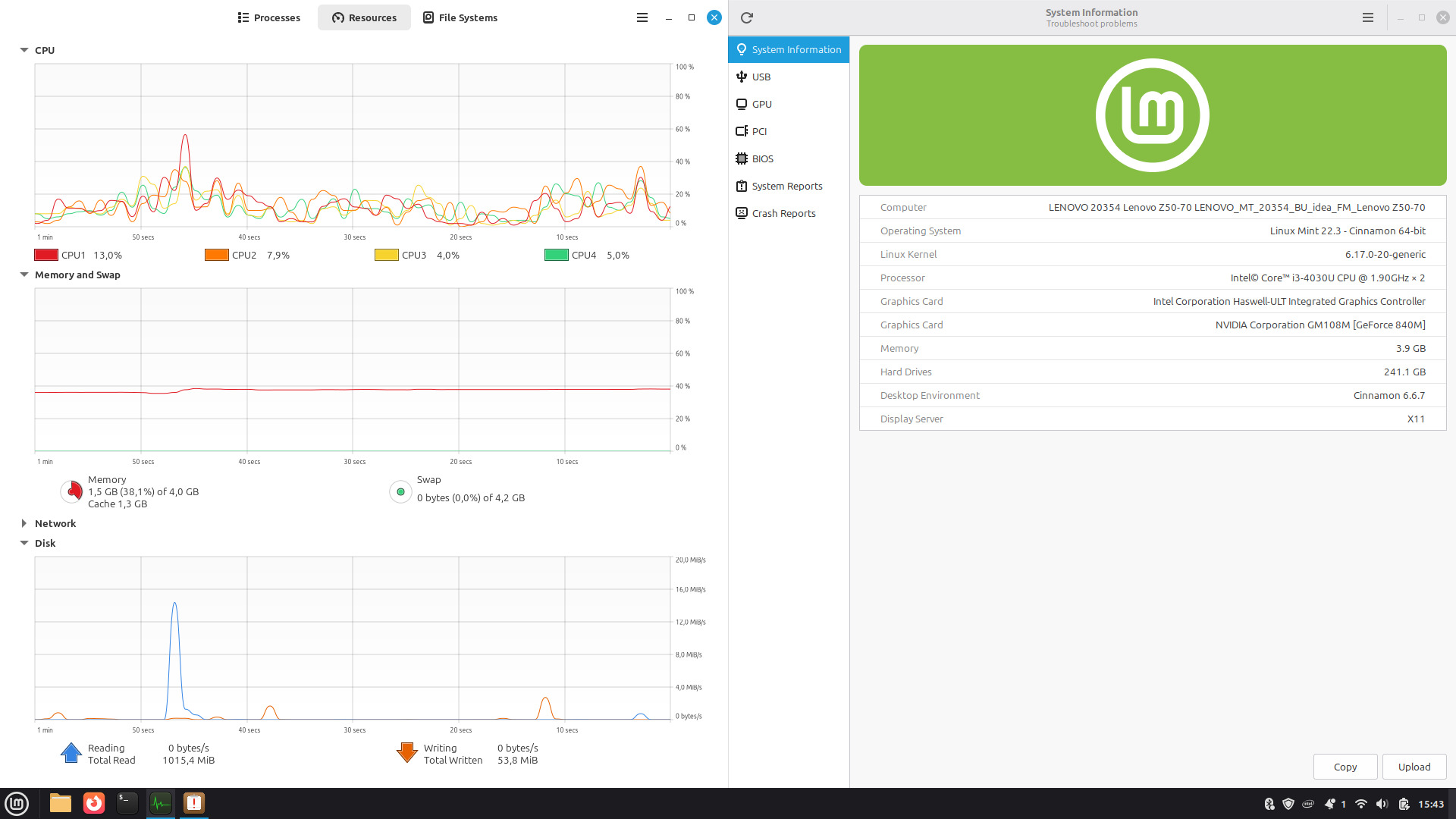Expand the Network section
The height and width of the screenshot is (819, 1456).
pyautogui.click(x=24, y=523)
